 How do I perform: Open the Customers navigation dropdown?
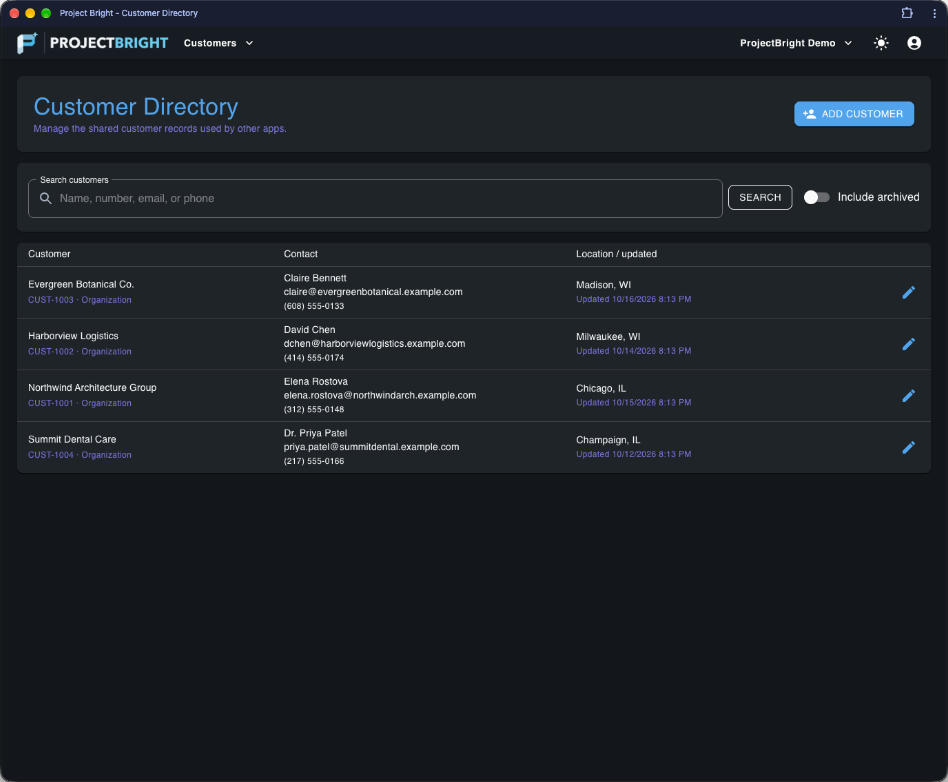pos(218,43)
